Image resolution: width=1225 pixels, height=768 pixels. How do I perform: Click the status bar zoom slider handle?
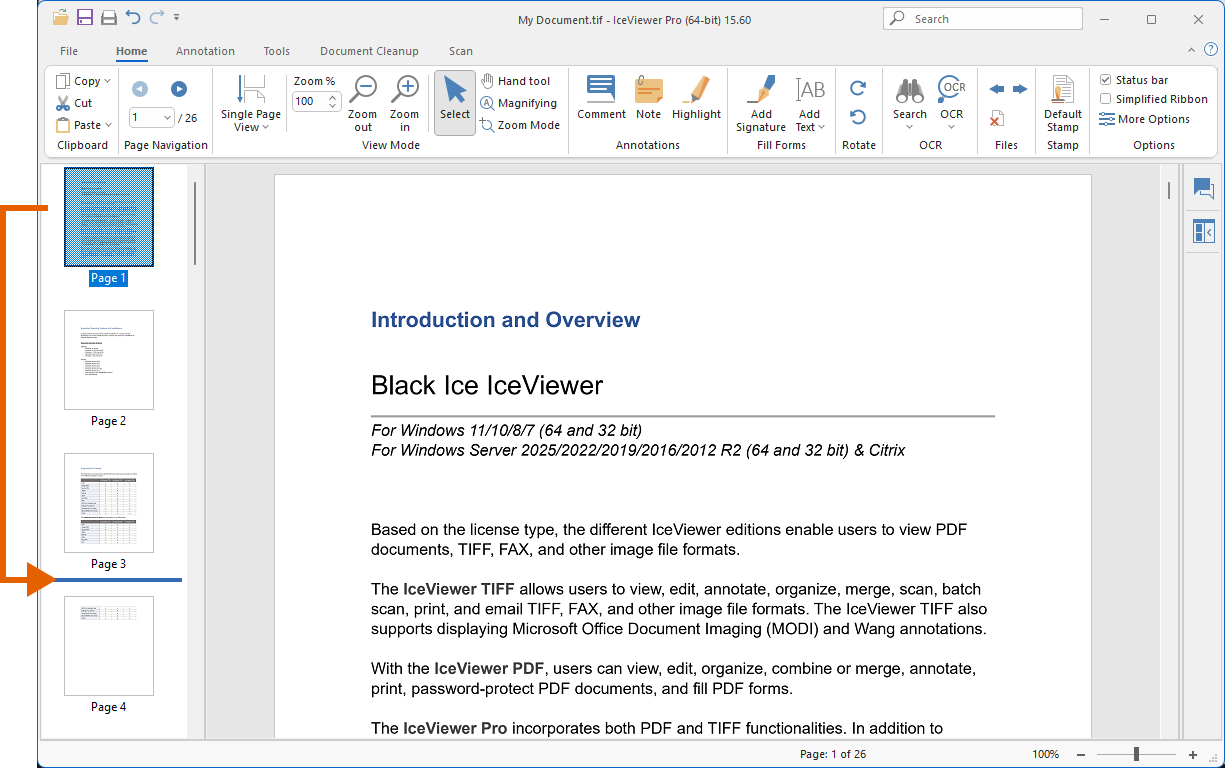tap(1136, 754)
